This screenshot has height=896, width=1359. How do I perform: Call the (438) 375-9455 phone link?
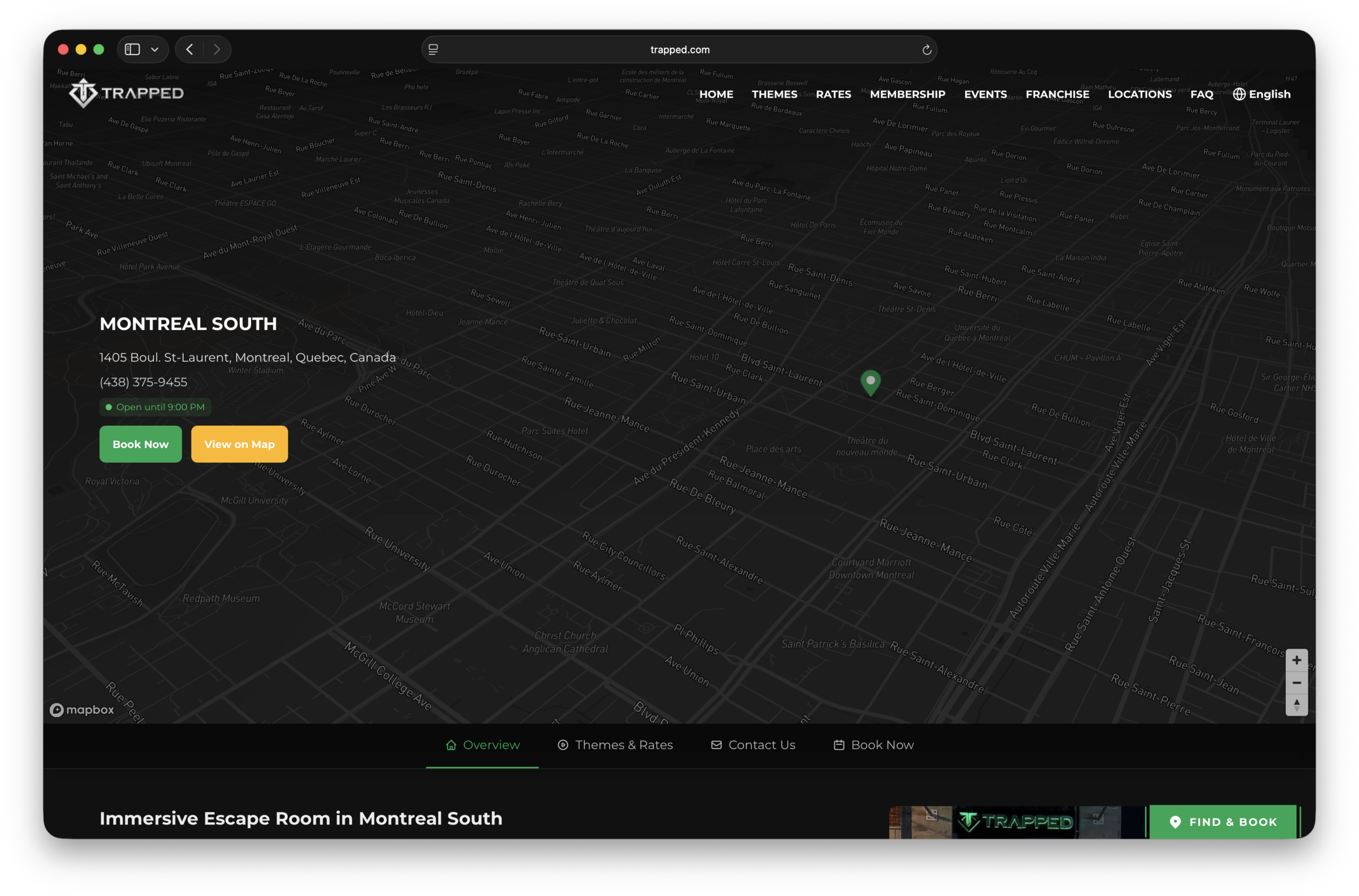[x=143, y=382]
